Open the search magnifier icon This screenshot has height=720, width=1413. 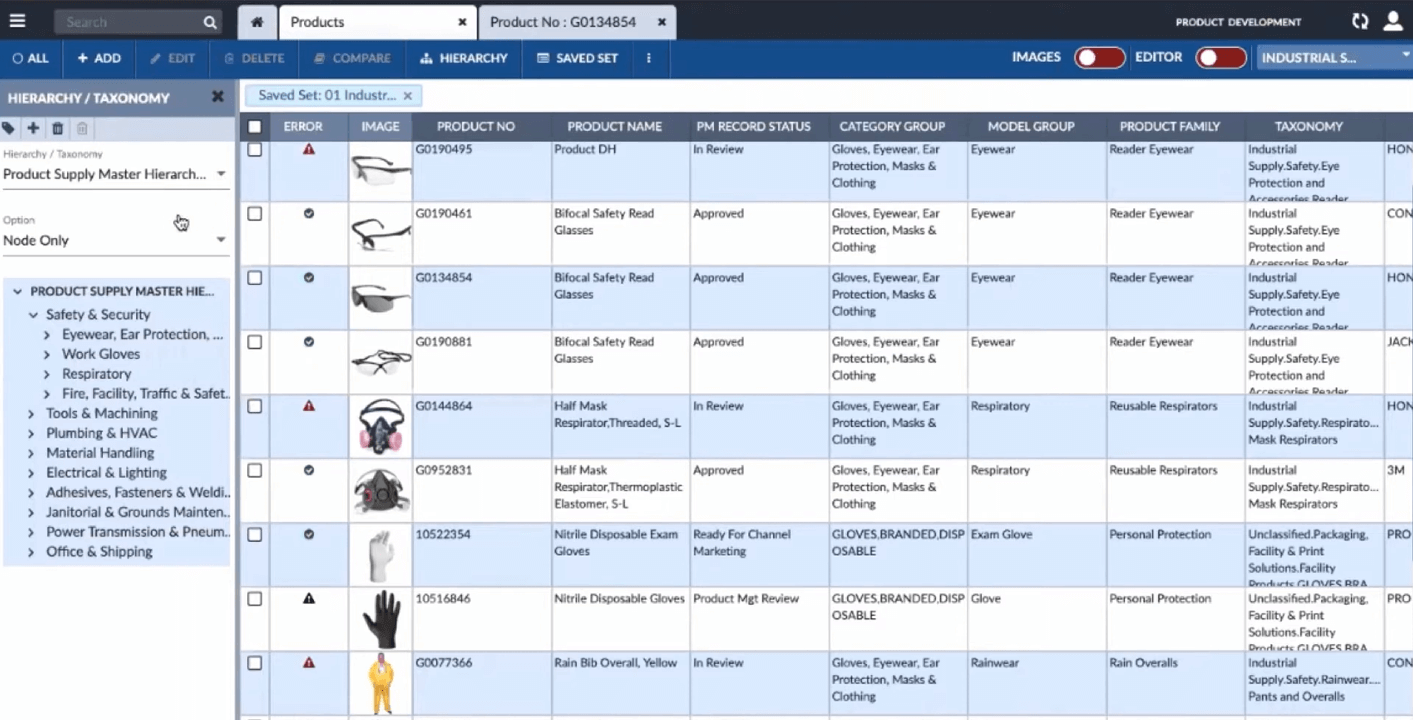click(x=209, y=21)
